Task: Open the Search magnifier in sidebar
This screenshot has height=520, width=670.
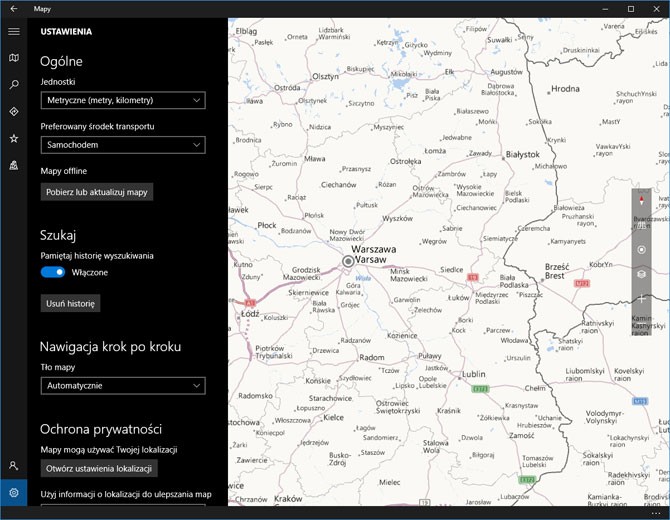Action: coord(14,85)
